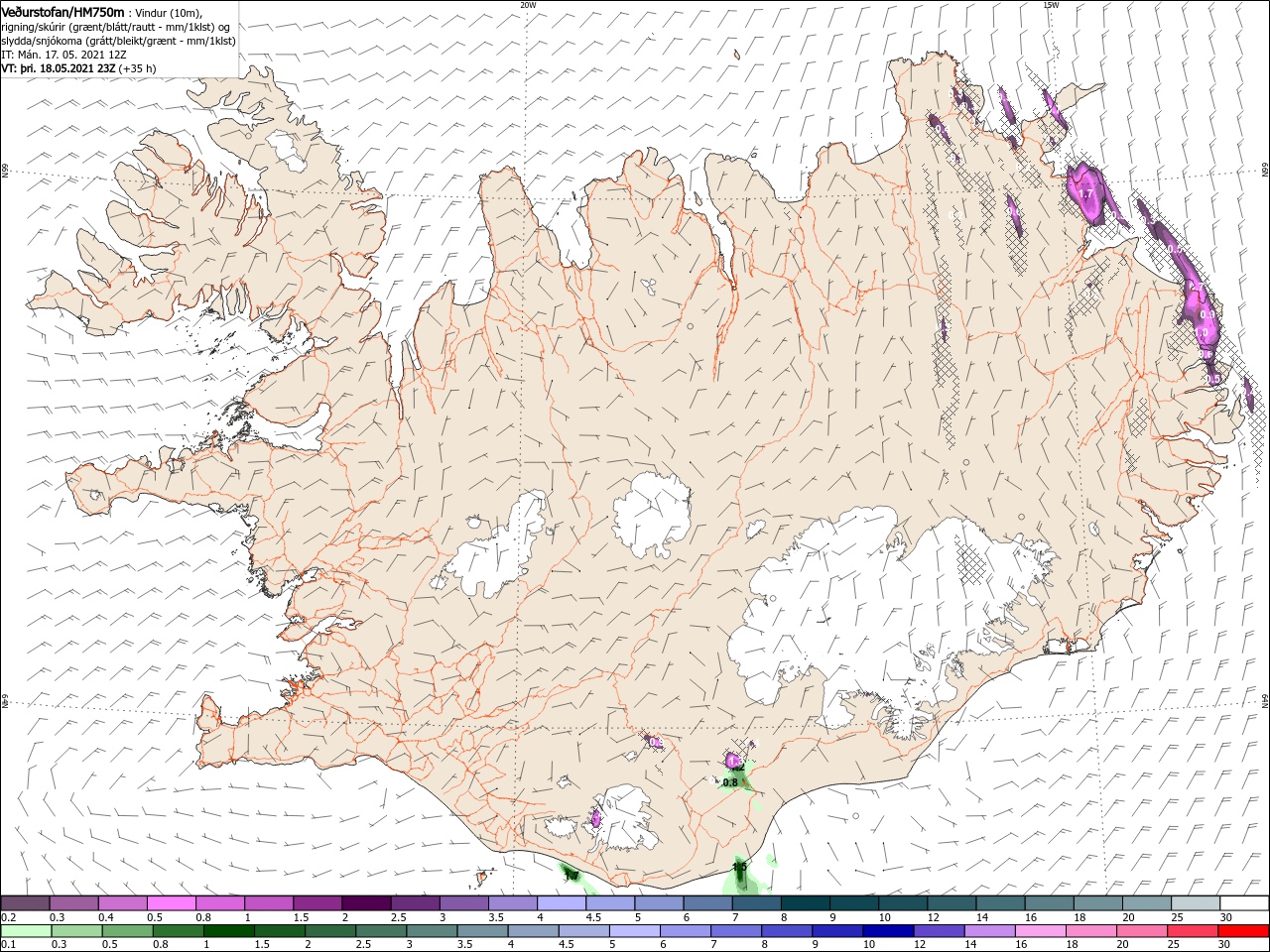Click the pale lavender top-row swatch starting at 4
The height and width of the screenshot is (952, 1270).
click(560, 903)
